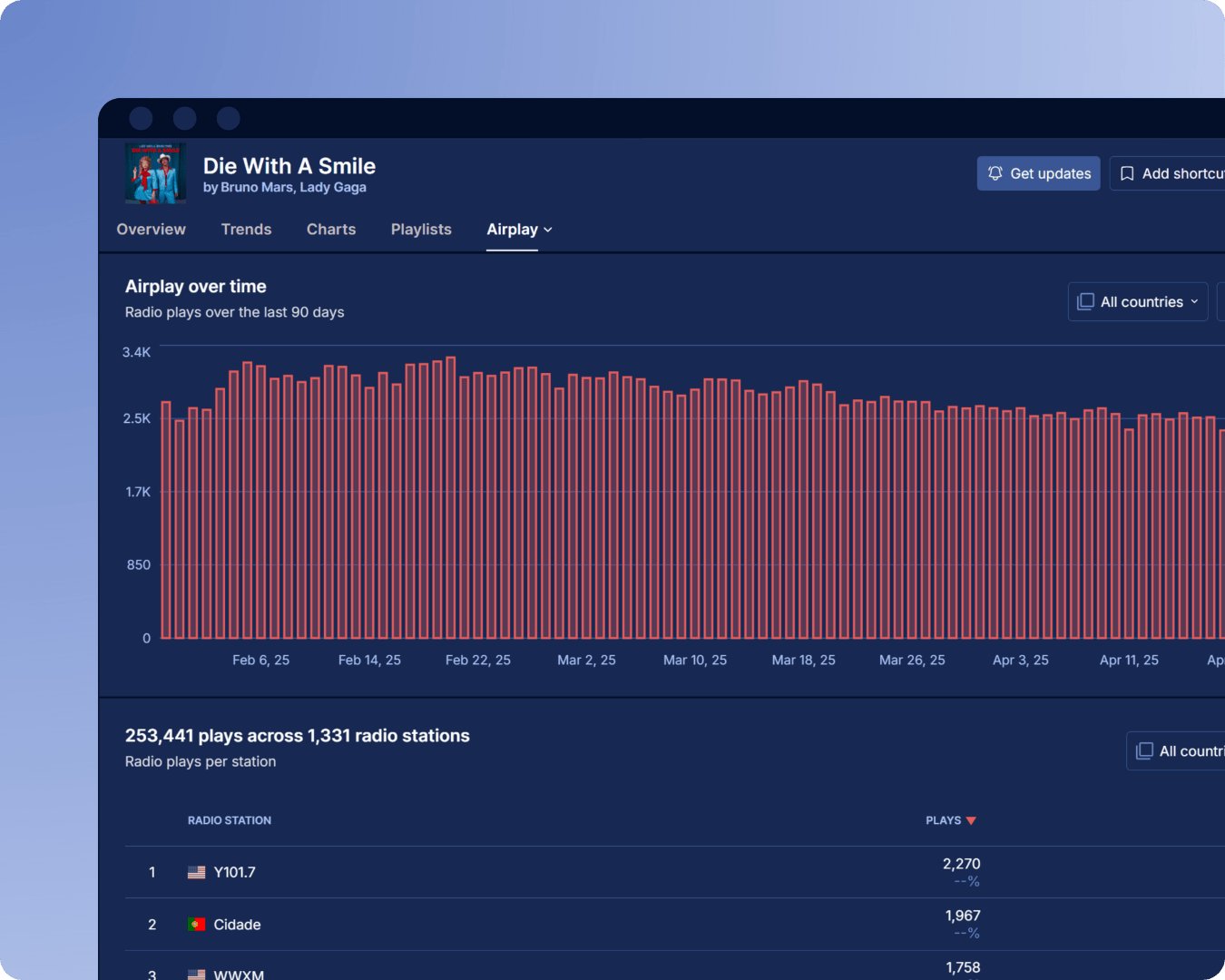This screenshot has height=980, width=1225.
Task: Switch to the Trends tab
Action: (x=246, y=230)
